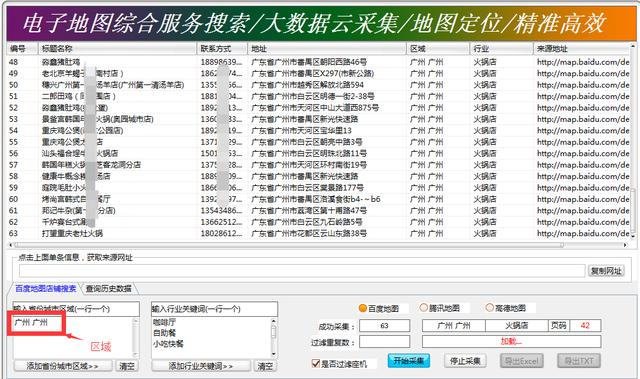Viewport: 640px width, 379px height.
Task: Switch to the 百度地图店铺搜索 tab
Action: click(45, 288)
